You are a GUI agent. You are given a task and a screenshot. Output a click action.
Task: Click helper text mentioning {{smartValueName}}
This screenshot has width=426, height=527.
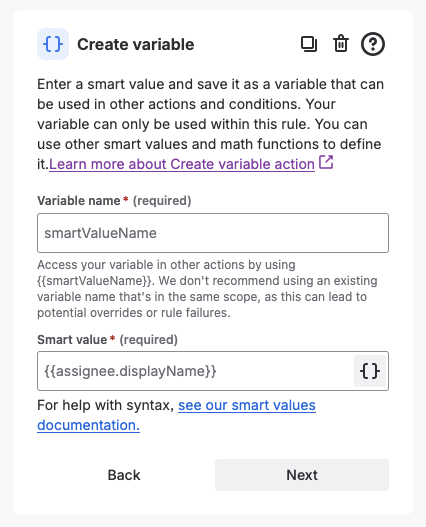click(x=207, y=289)
